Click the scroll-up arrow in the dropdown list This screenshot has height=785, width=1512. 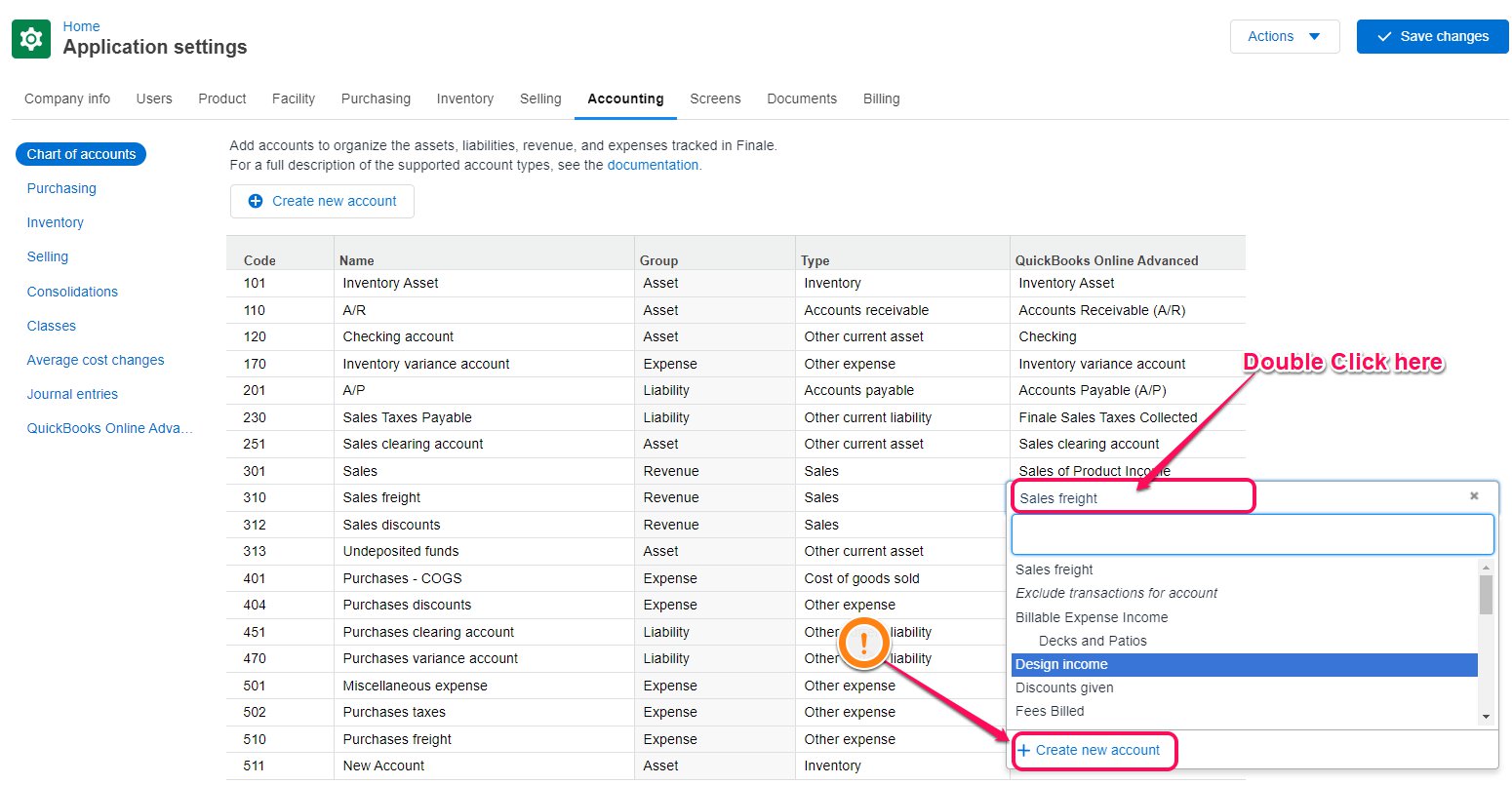[x=1486, y=568]
